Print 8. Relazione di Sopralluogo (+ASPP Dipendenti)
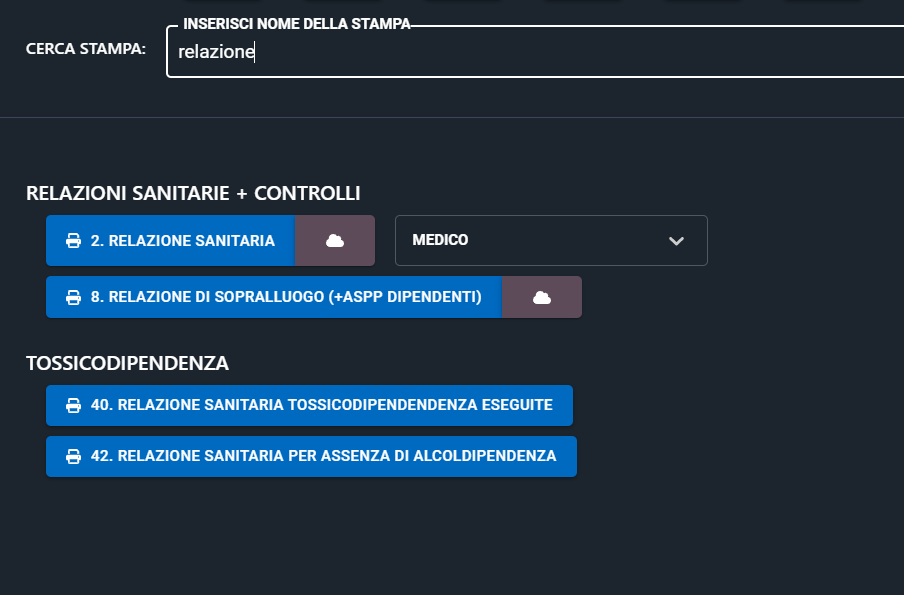Image resolution: width=904 pixels, height=595 pixels. tap(274, 297)
